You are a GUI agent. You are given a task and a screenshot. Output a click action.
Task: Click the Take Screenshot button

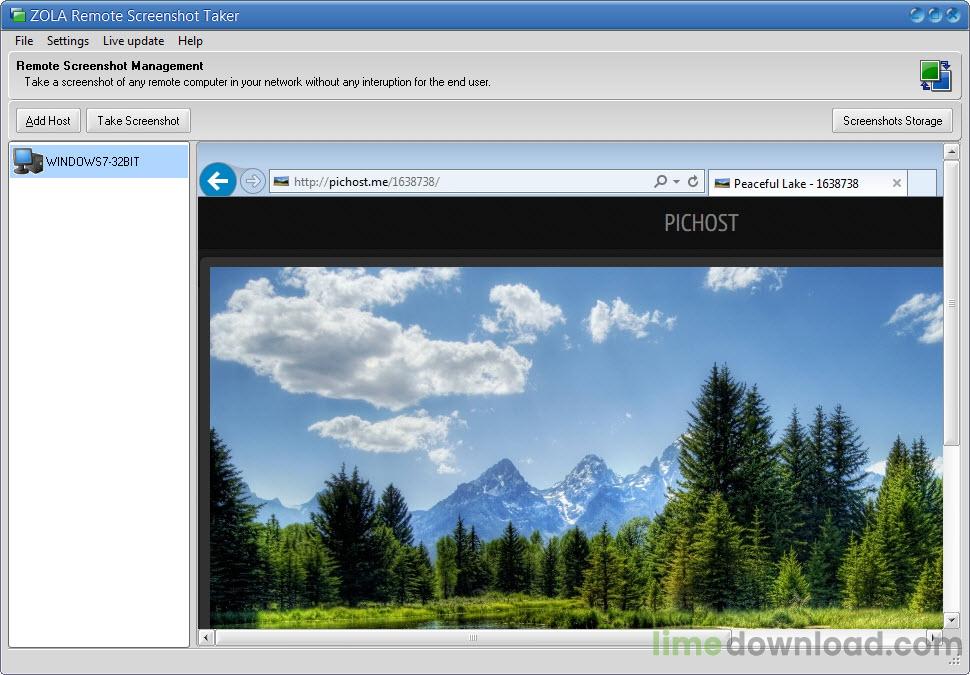point(137,120)
